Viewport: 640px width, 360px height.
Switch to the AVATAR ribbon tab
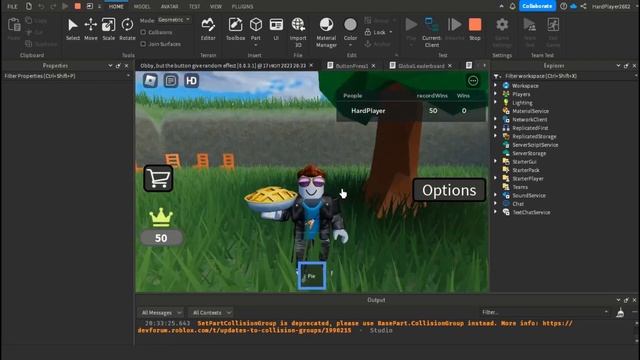point(169,7)
